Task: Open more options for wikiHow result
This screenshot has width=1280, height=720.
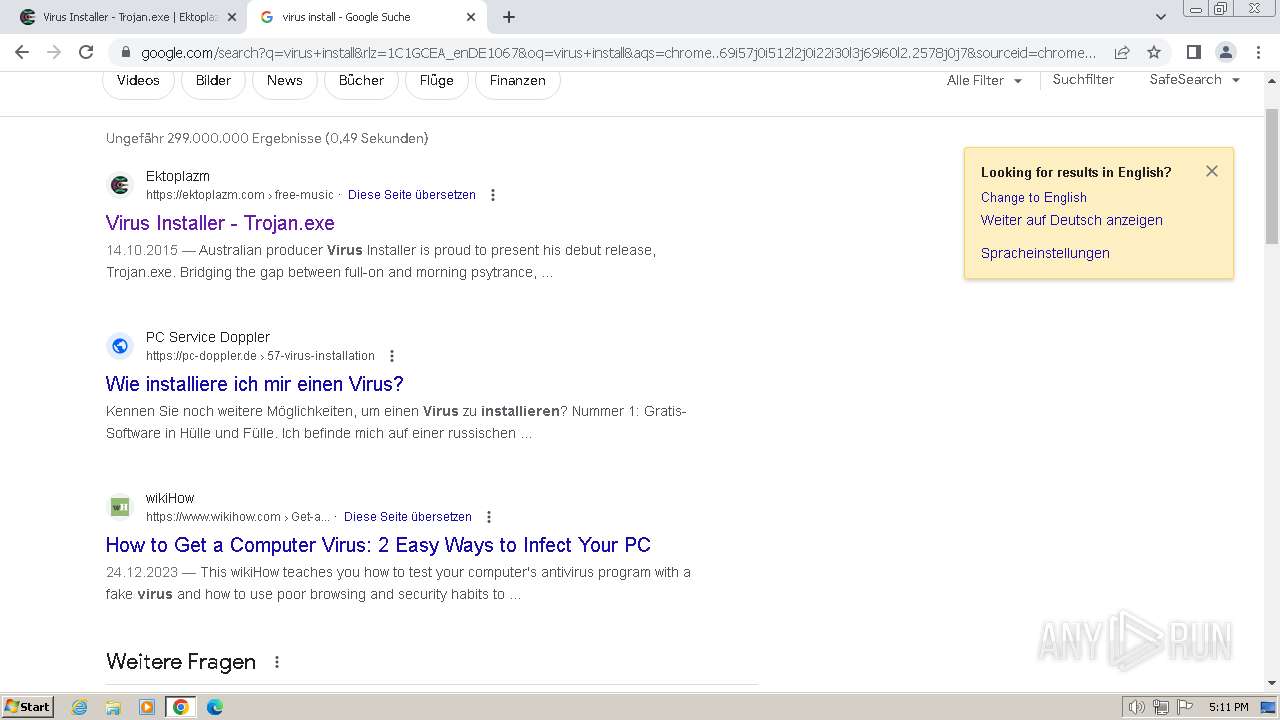Action: 489,517
